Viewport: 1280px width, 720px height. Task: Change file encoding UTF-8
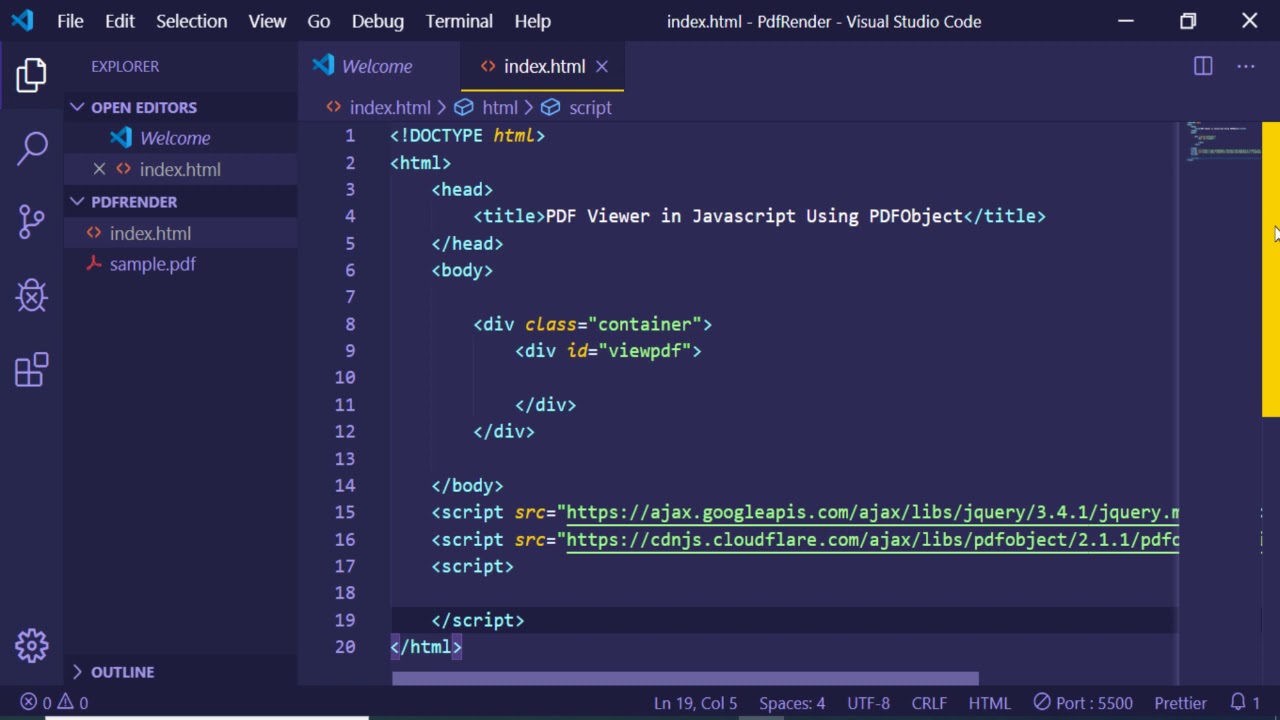coord(868,703)
